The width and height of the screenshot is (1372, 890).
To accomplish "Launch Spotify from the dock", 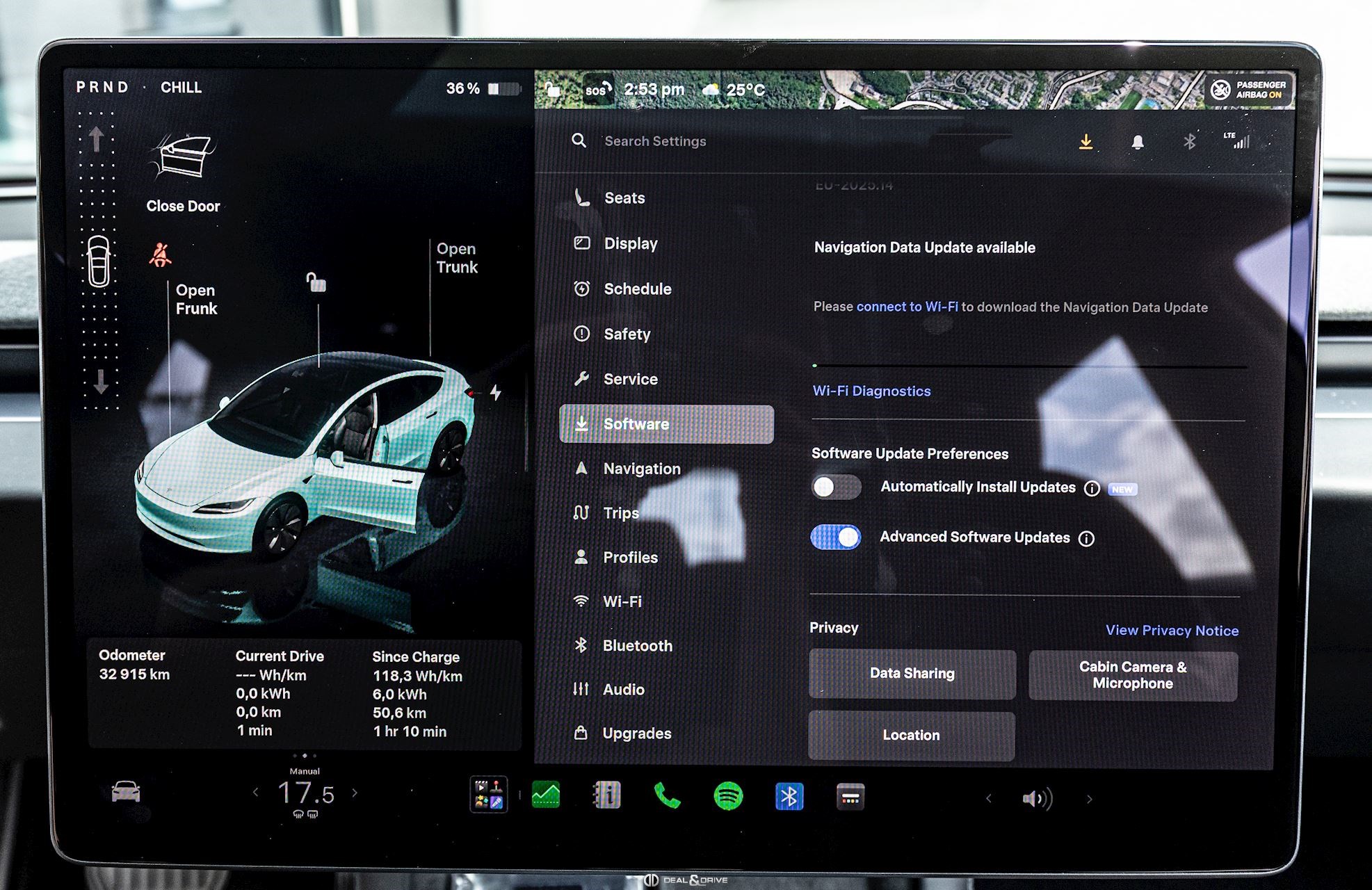I will [728, 796].
